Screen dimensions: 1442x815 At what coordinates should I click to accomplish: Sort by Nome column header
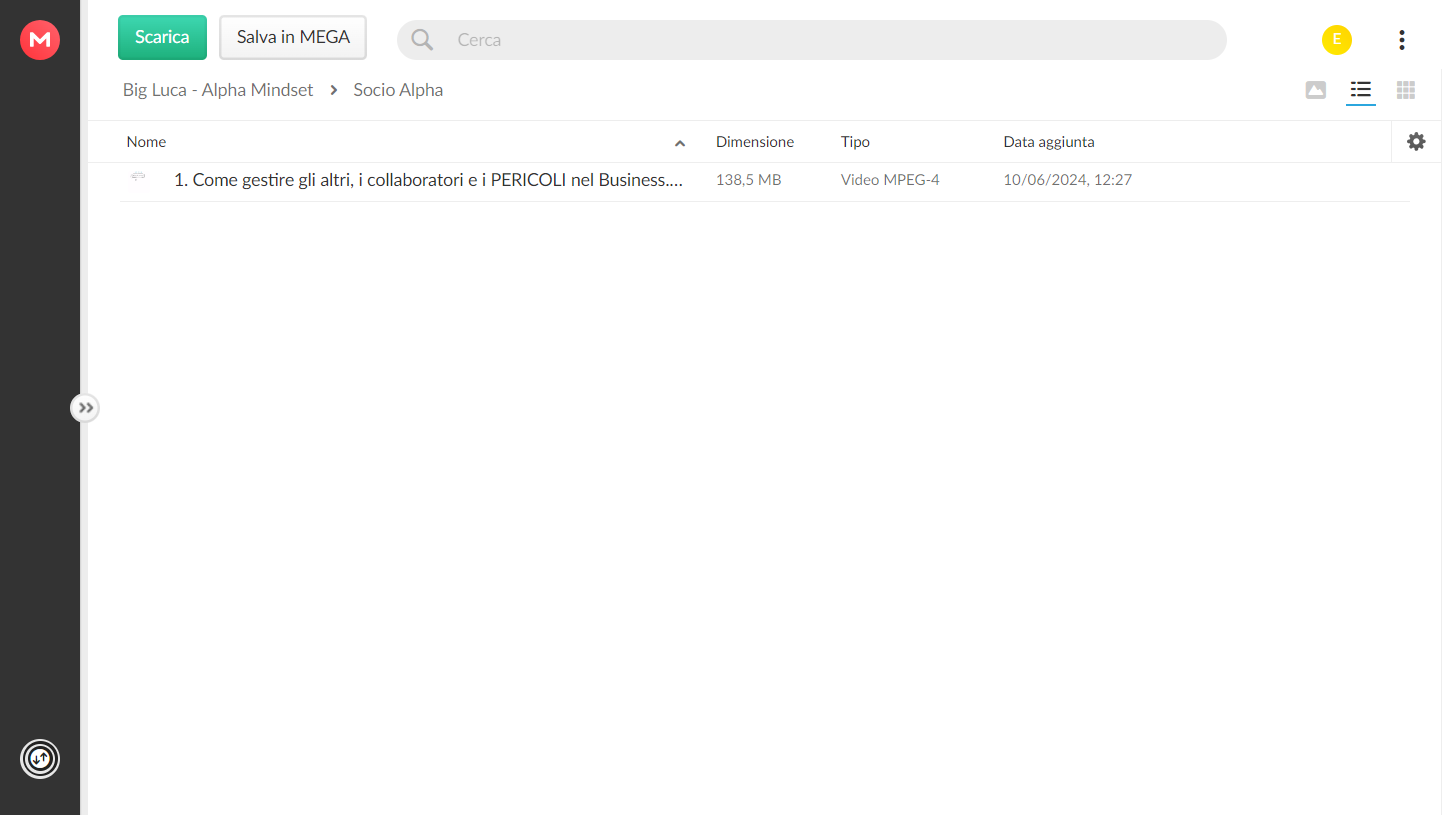pos(146,142)
